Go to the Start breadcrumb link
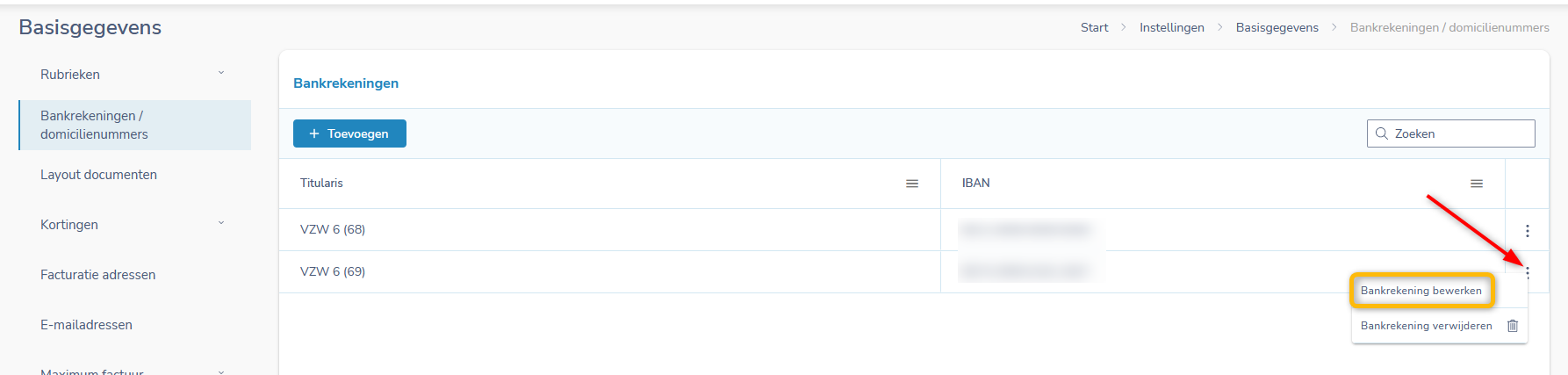1568x375 pixels. pyautogui.click(x=1094, y=27)
